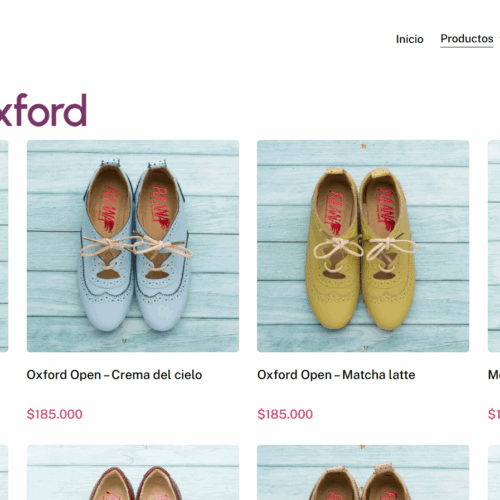Select the $185.000 price under Matcha latte
Screen dimensions: 500x500
(285, 414)
